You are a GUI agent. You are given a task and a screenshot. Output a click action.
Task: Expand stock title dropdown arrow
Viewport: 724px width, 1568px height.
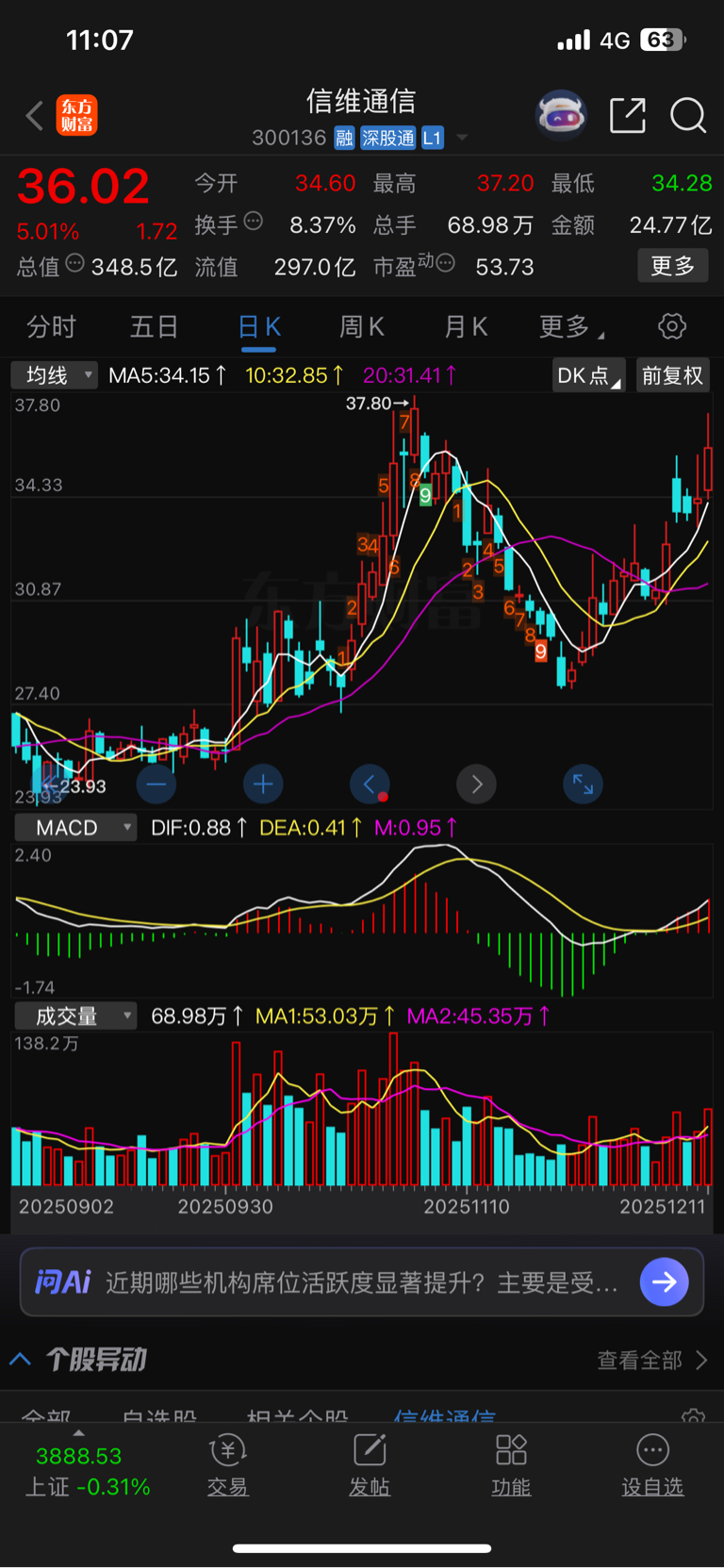[x=462, y=138]
